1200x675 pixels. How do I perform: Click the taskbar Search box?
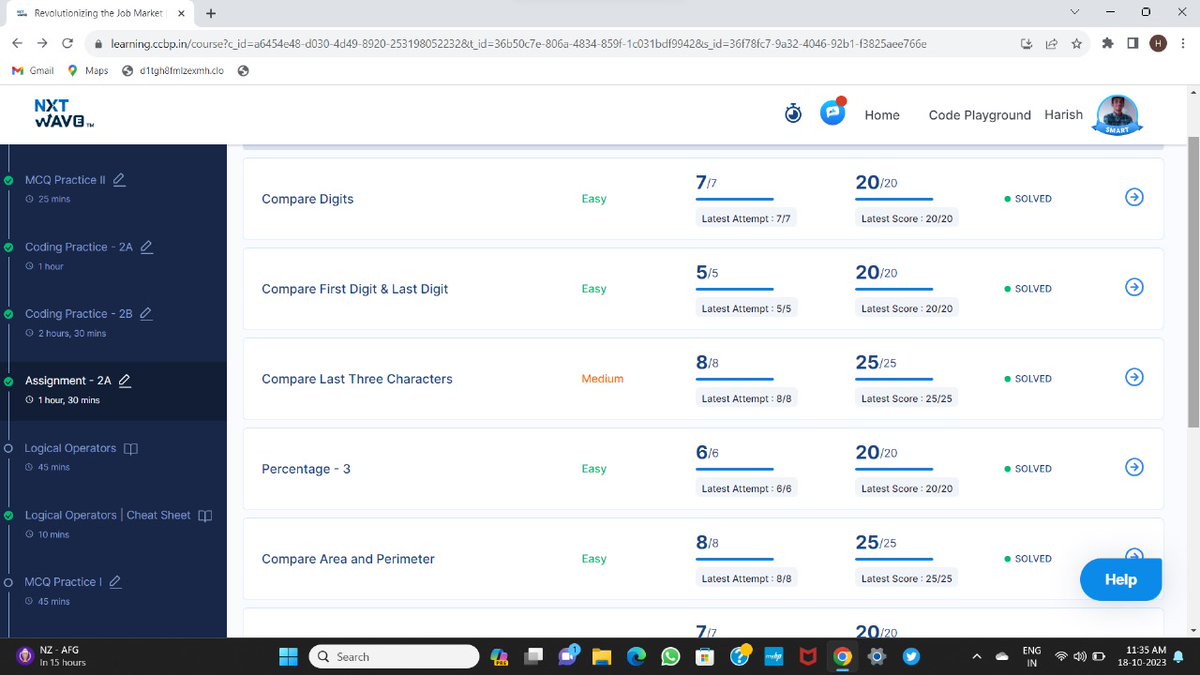point(393,657)
